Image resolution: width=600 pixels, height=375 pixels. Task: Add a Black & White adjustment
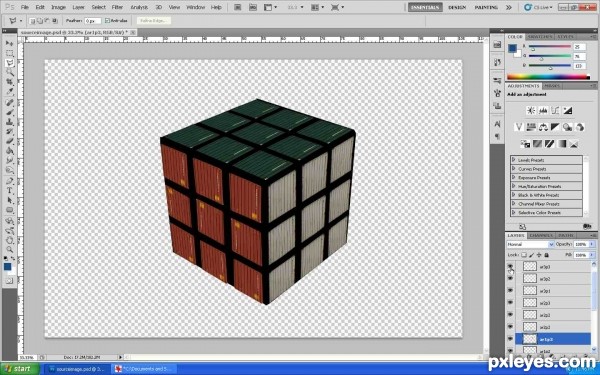[555, 127]
